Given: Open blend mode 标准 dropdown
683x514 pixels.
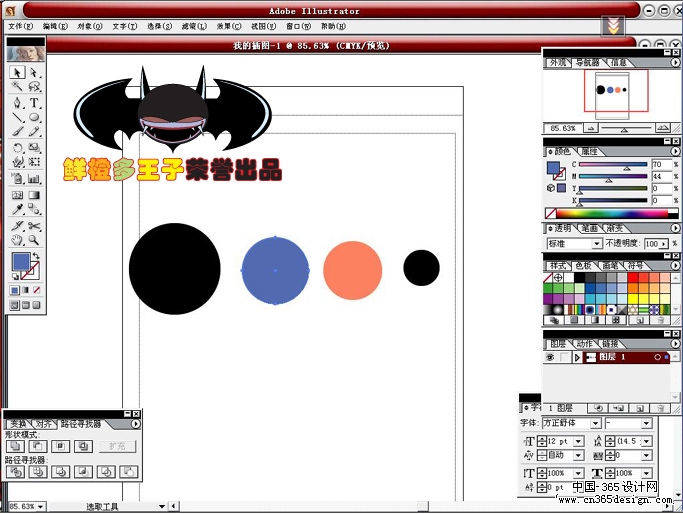Looking at the screenshot, I should point(597,244).
